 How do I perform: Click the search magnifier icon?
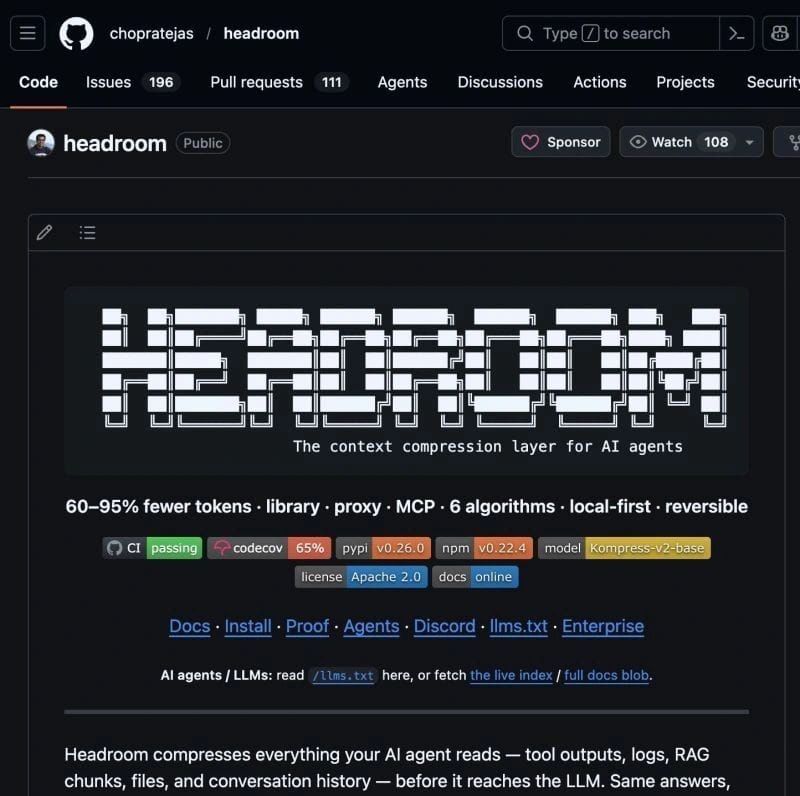524,34
